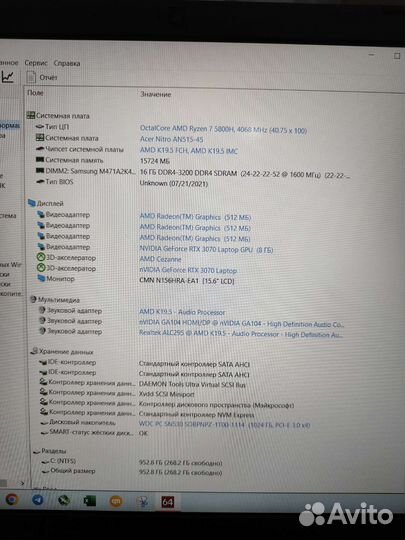Screen dimensions: 405x540
Task: Click the graph chart toolbar icon
Action: tap(8, 76)
